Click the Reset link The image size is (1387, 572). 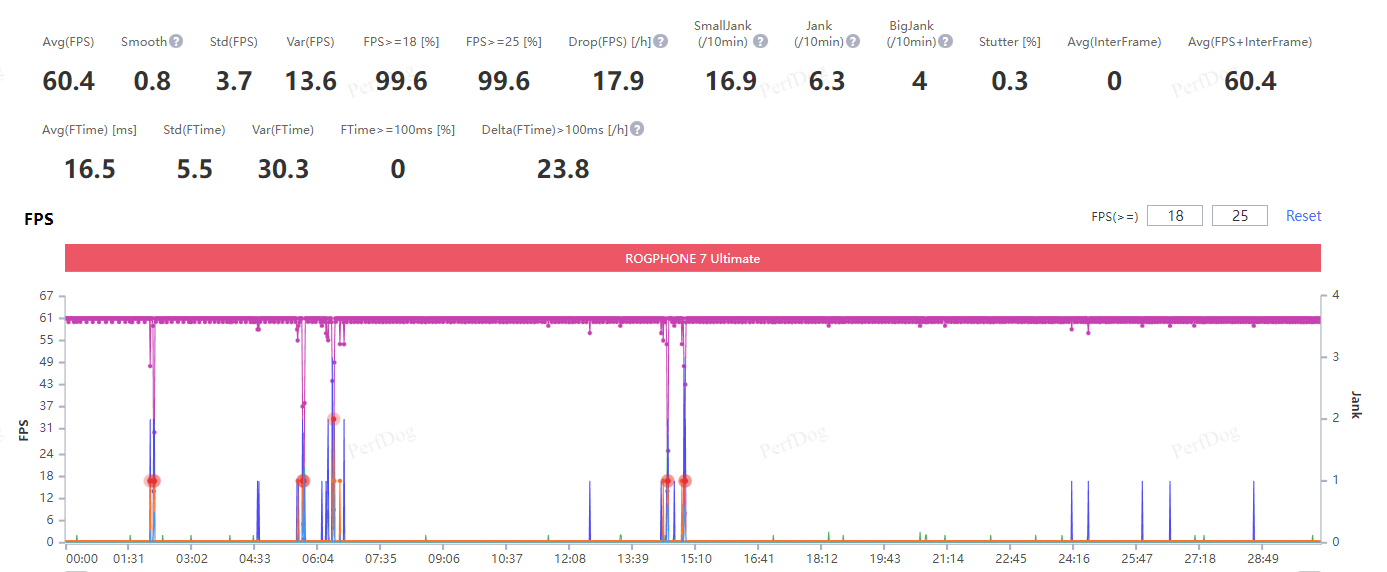(x=1303, y=216)
